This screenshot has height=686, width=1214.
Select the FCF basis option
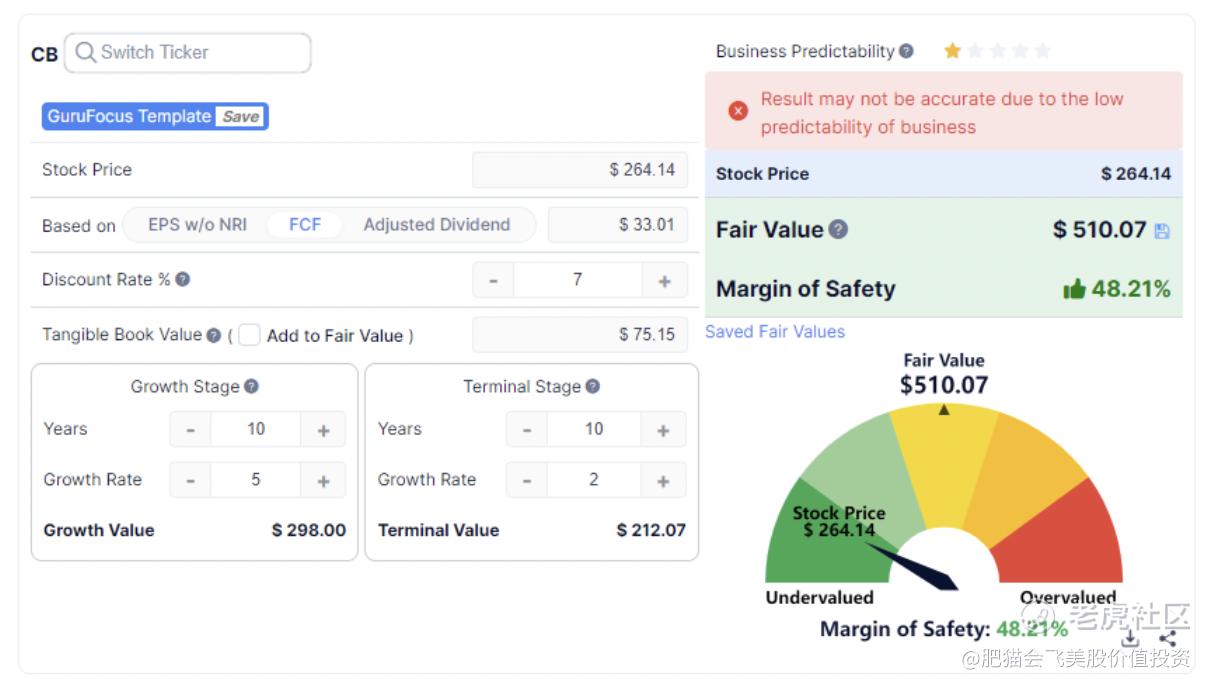(x=305, y=225)
